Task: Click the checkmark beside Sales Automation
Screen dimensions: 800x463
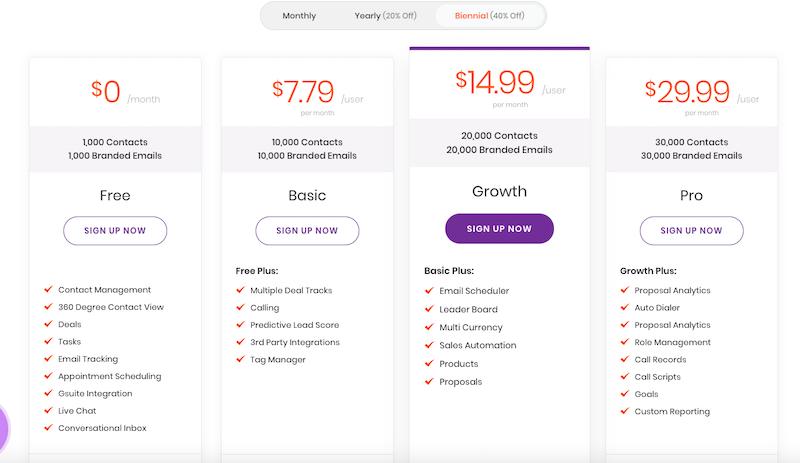Action: coord(429,345)
